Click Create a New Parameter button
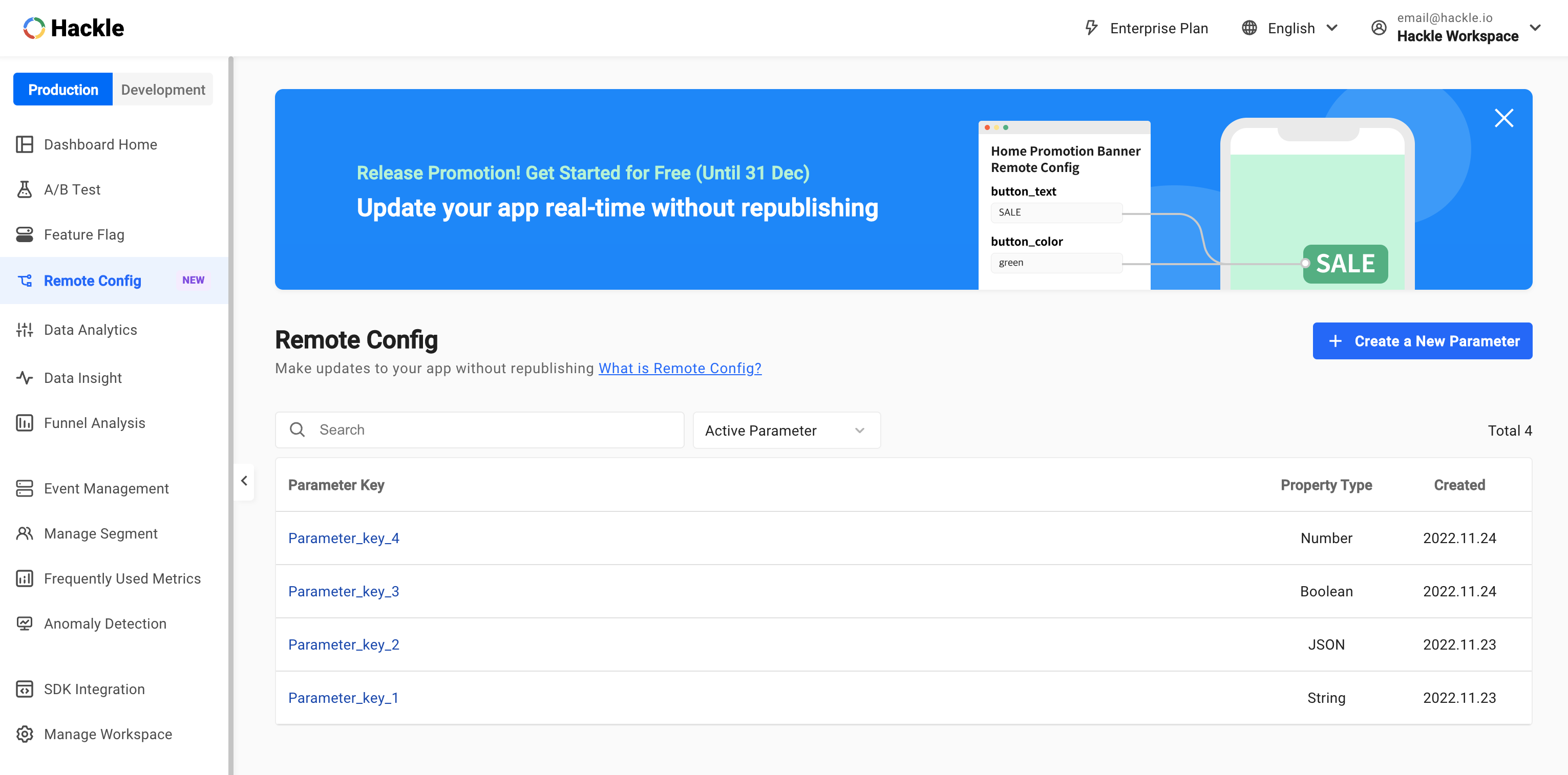1568x775 pixels. (x=1422, y=340)
